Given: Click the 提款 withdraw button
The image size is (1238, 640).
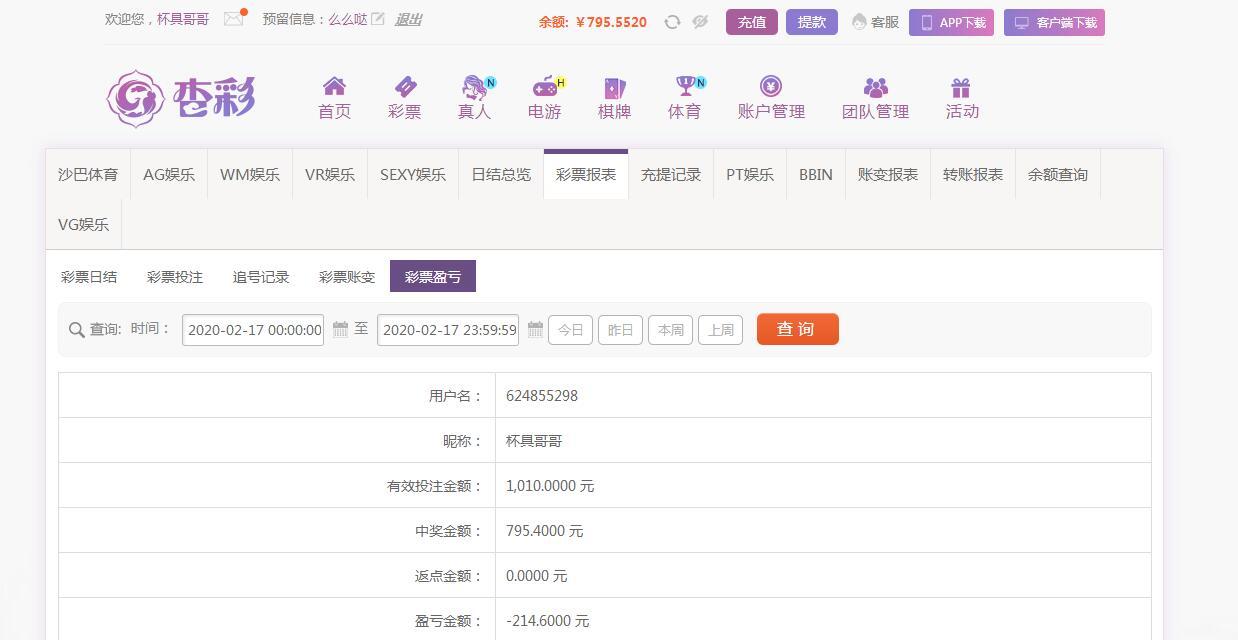Looking at the screenshot, I should pos(812,22).
